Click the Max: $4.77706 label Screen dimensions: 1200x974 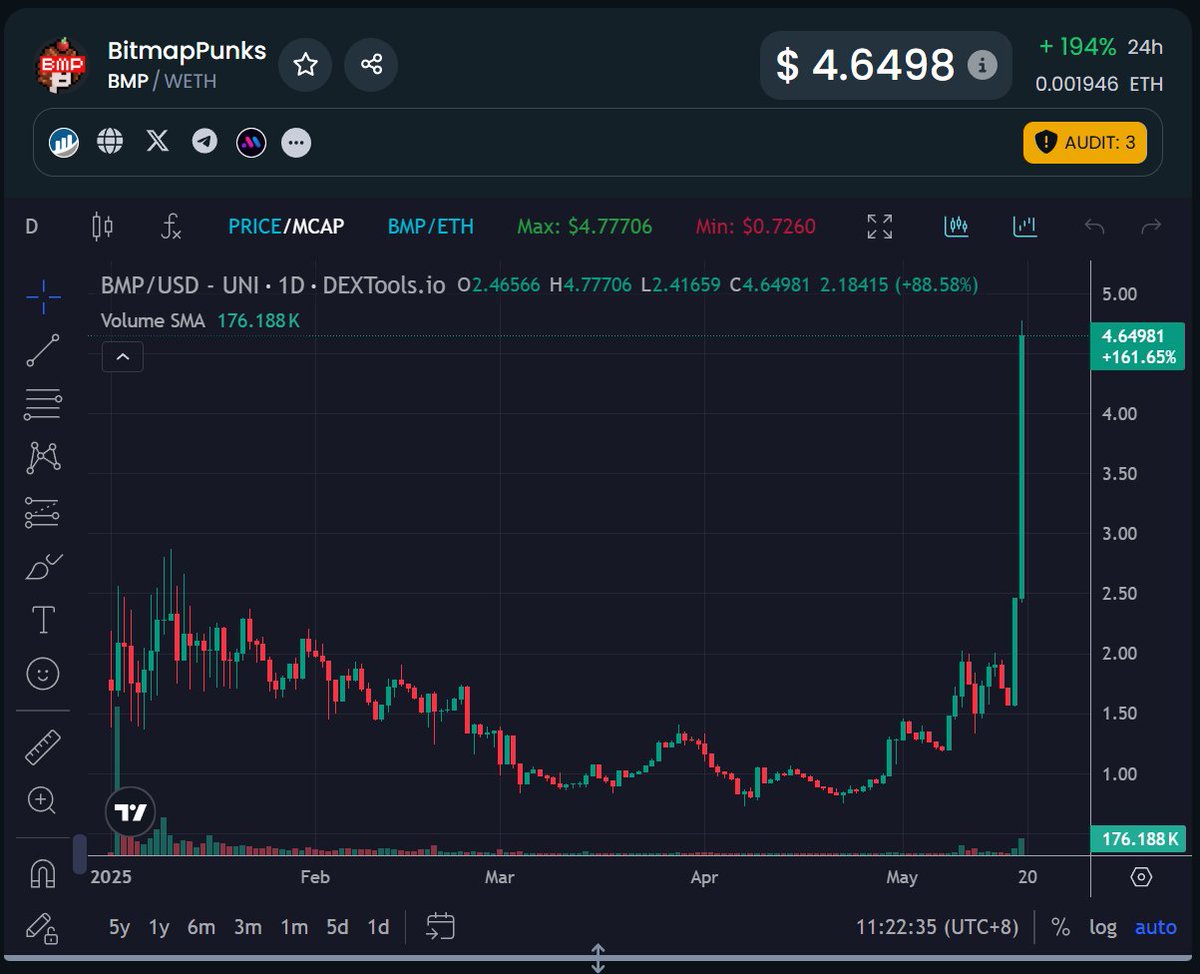pos(584,227)
